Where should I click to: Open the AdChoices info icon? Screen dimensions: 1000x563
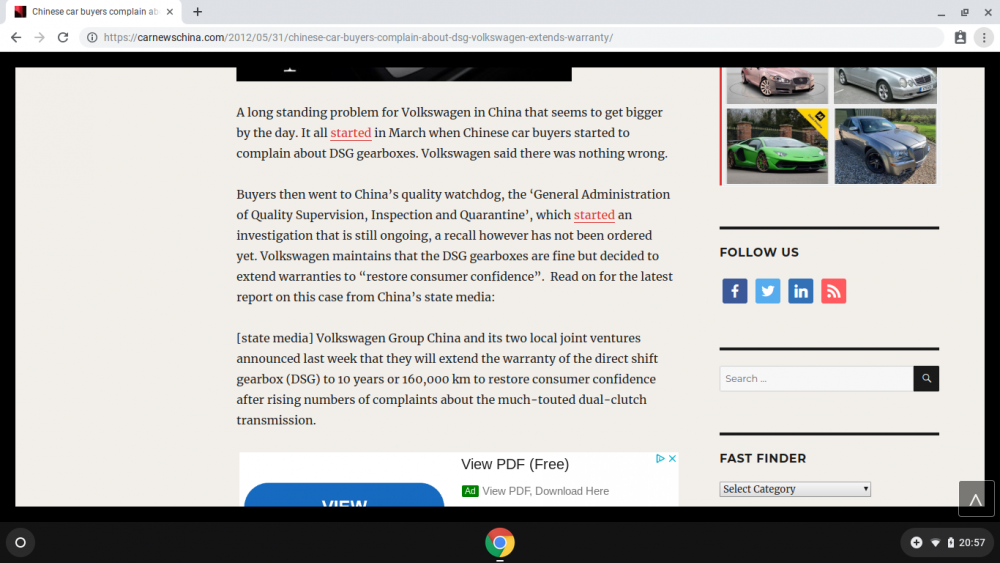660,458
